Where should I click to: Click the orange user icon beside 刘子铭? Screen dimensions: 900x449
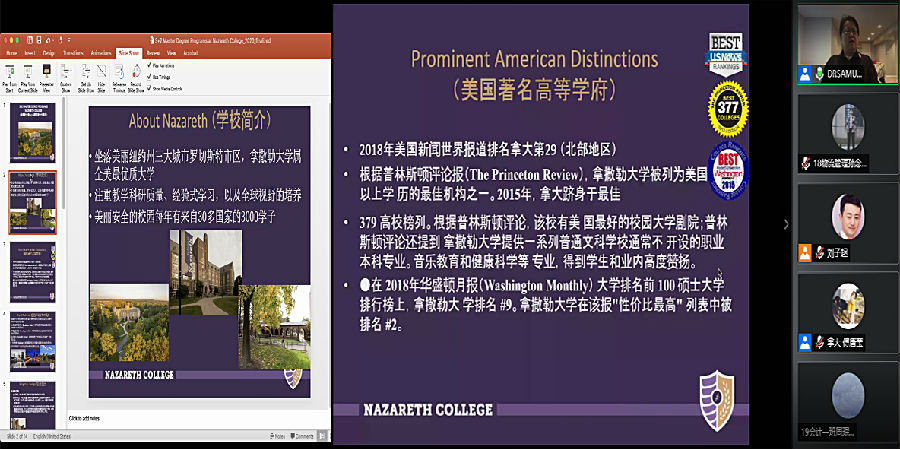click(805, 252)
